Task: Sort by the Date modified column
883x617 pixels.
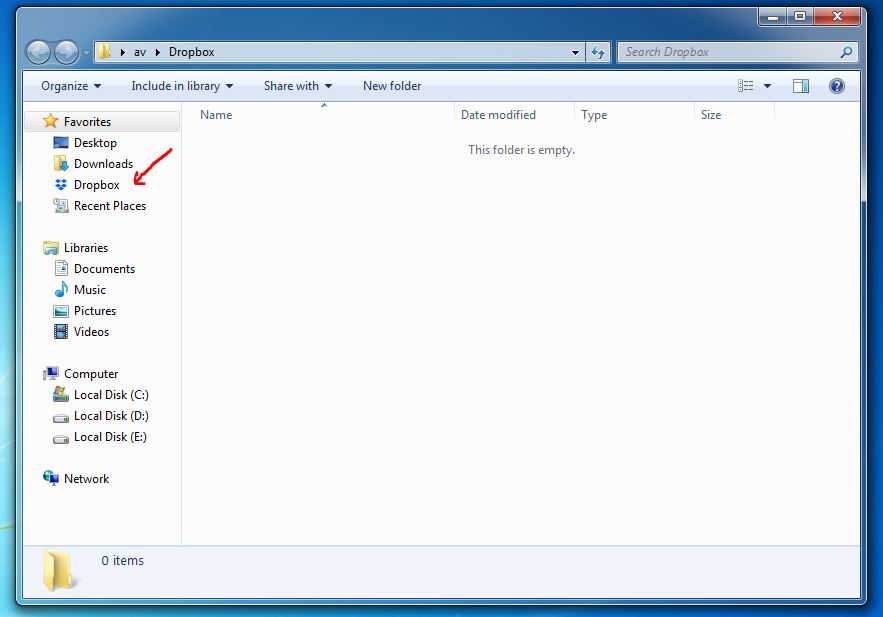Action: [498, 115]
